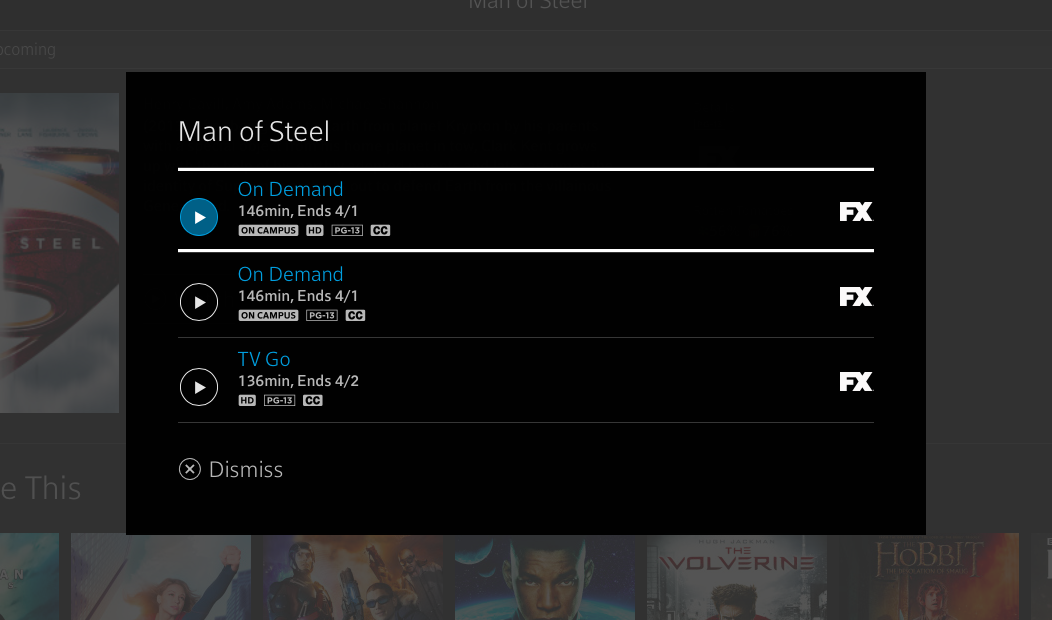Open the Man of Steel poster artwork

tap(59, 253)
